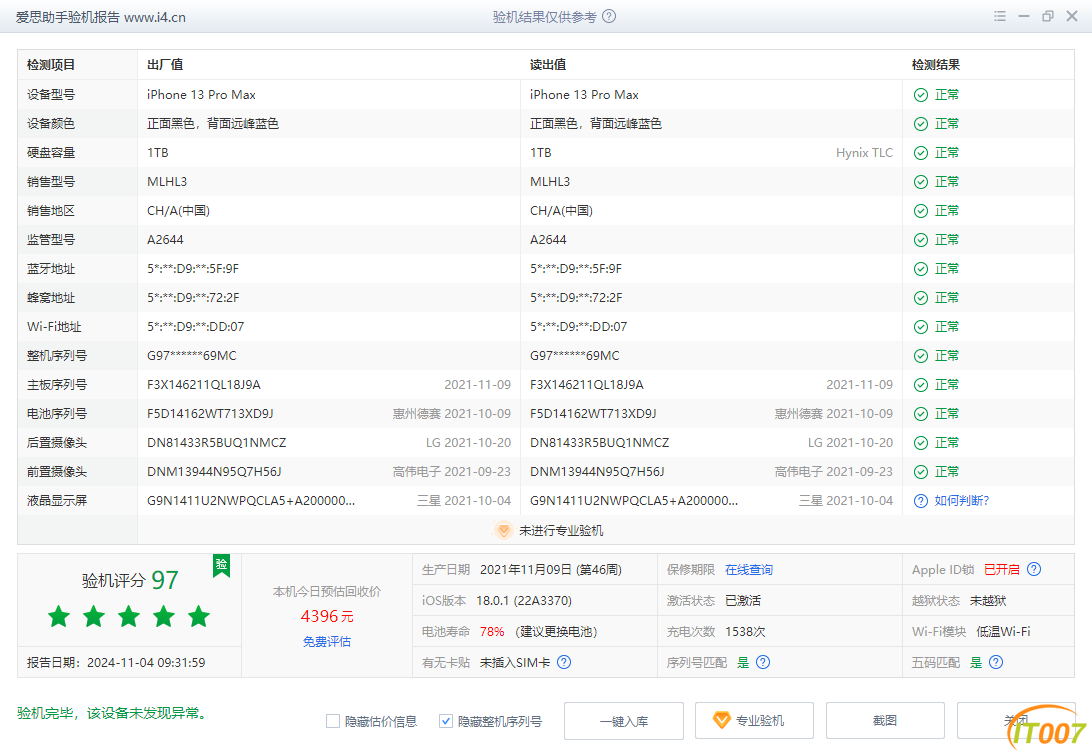Click the 低温Wi-Fi module value
1092x756 pixels.
click(x=1003, y=631)
